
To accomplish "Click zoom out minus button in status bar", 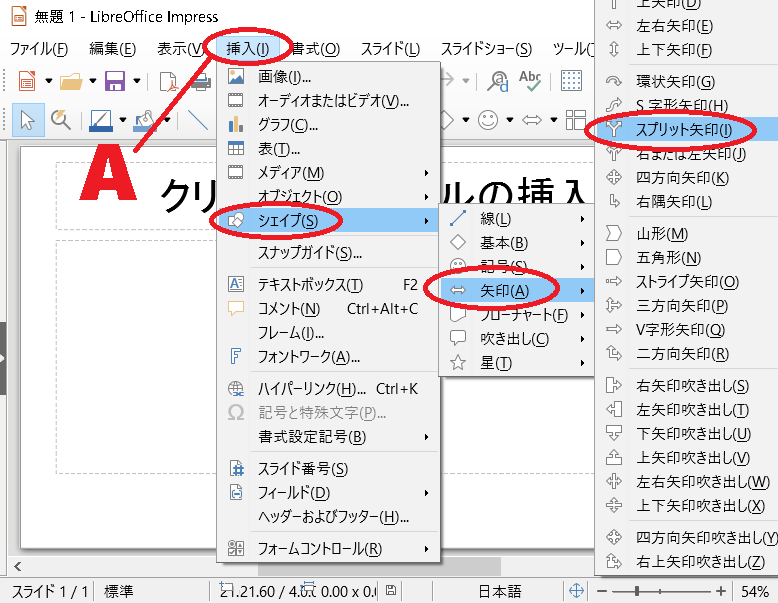I will tap(602, 591).
